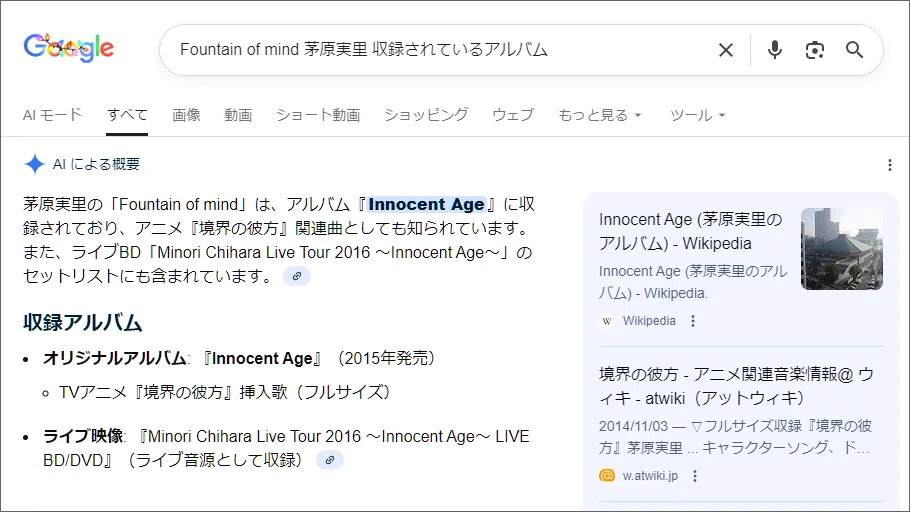
Task: Open Innocent Age Wikipedia result link
Action: pyautogui.click(x=691, y=231)
